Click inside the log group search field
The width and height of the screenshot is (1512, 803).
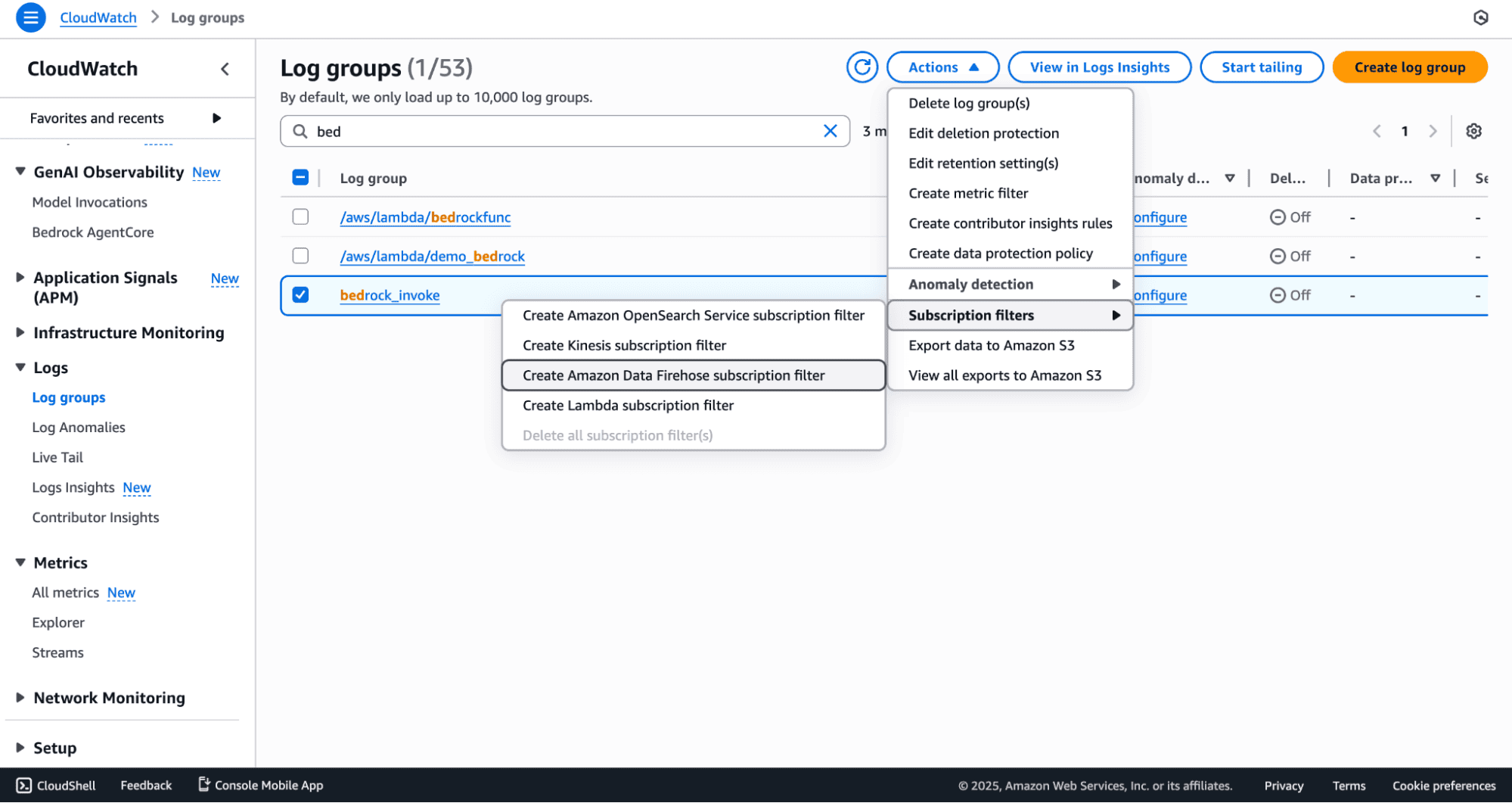click(529, 130)
